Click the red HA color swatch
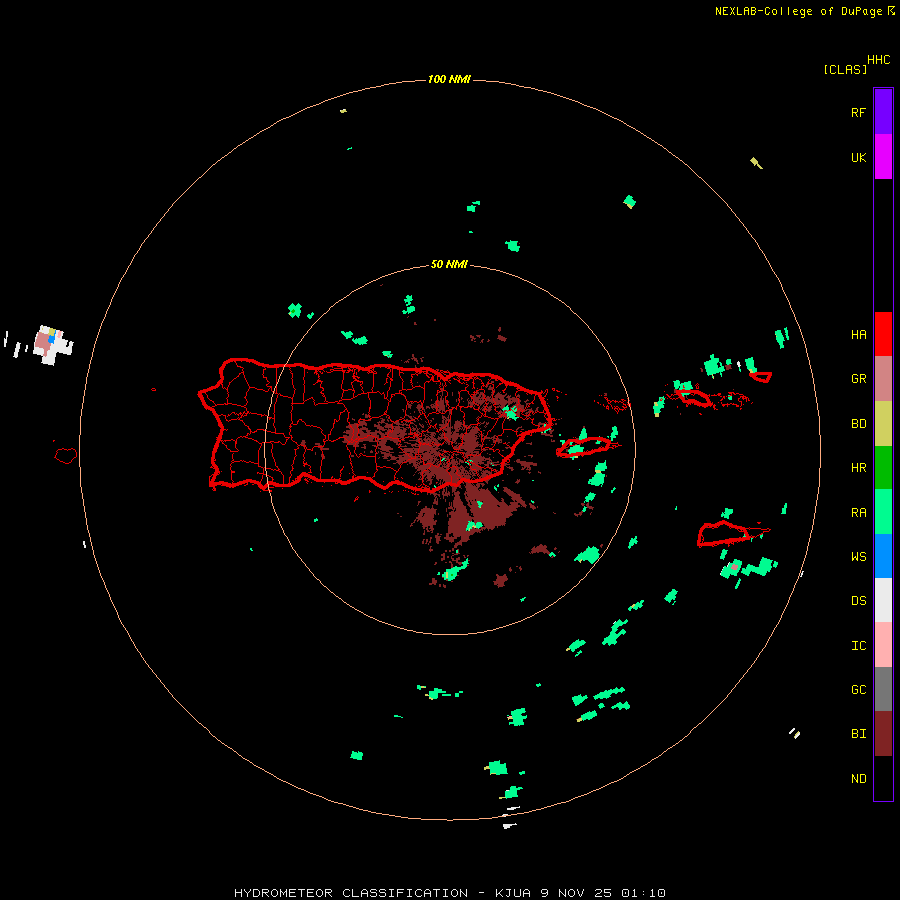 click(883, 334)
